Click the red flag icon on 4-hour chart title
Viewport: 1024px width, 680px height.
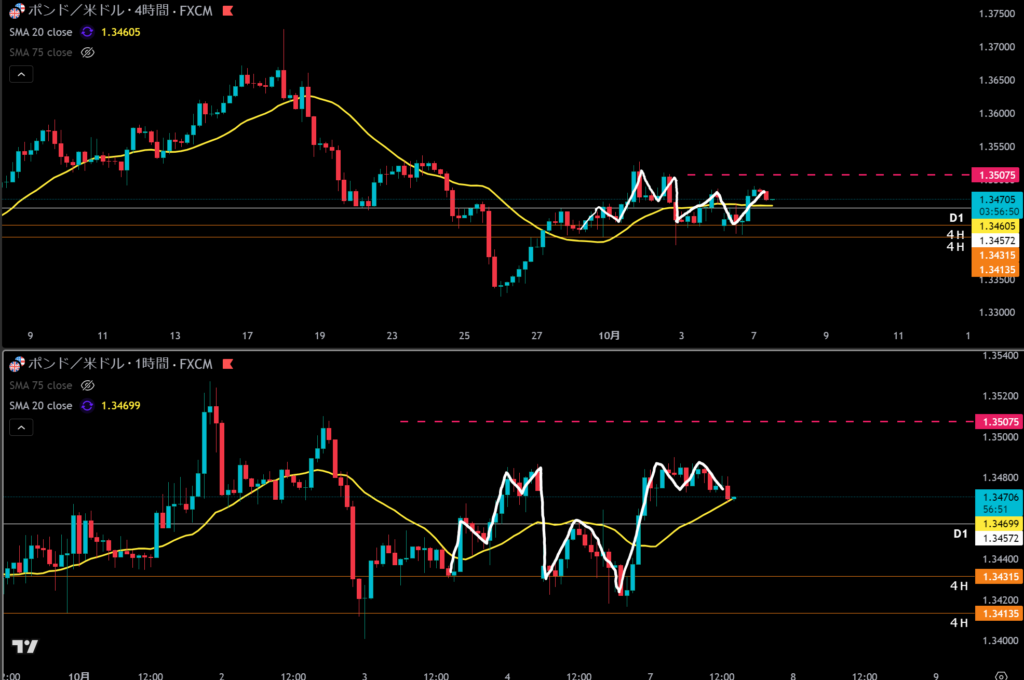pyautogui.click(x=228, y=11)
